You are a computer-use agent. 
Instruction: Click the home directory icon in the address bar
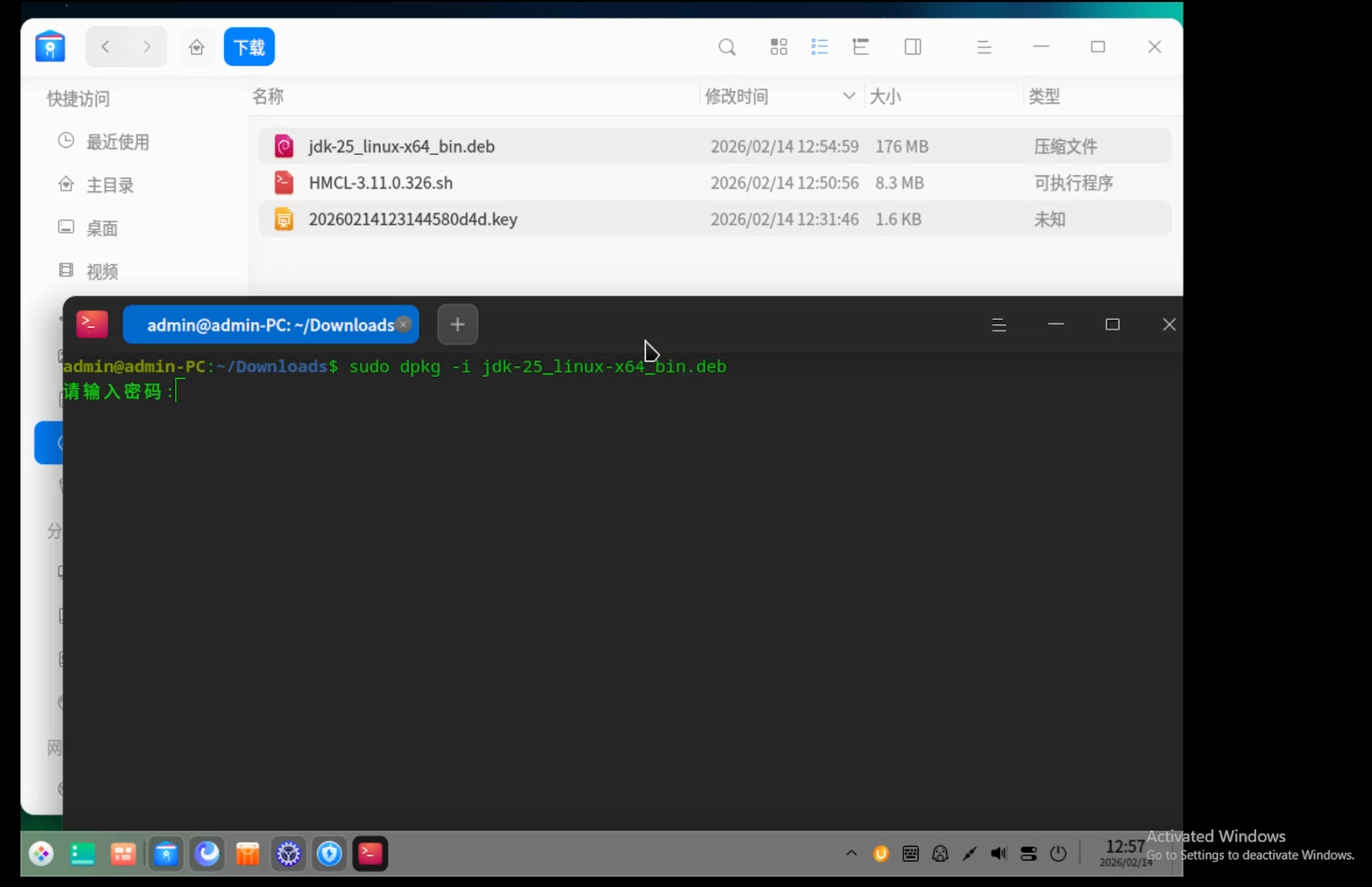(197, 47)
